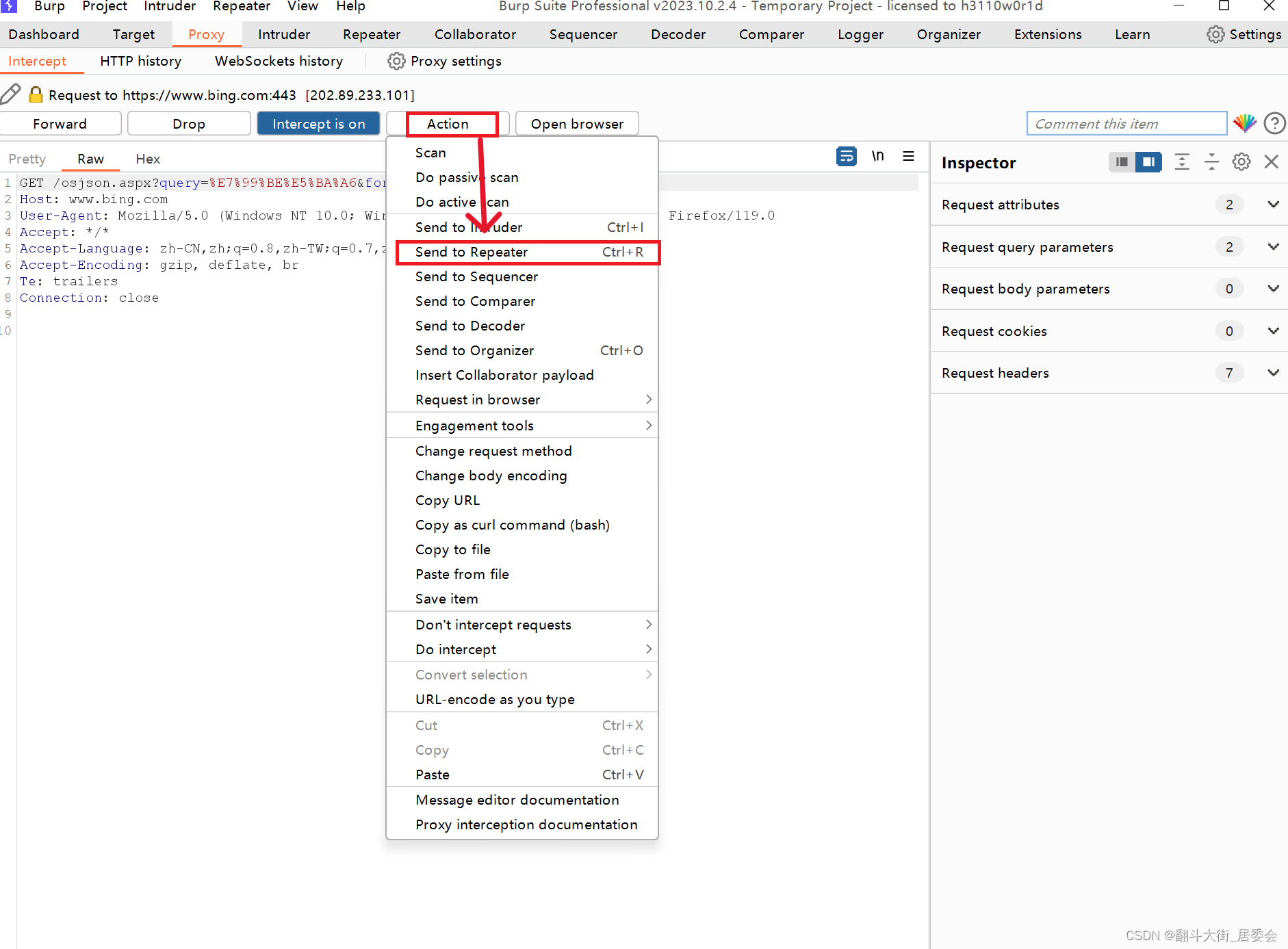Switch message view to Hex tab

(148, 159)
